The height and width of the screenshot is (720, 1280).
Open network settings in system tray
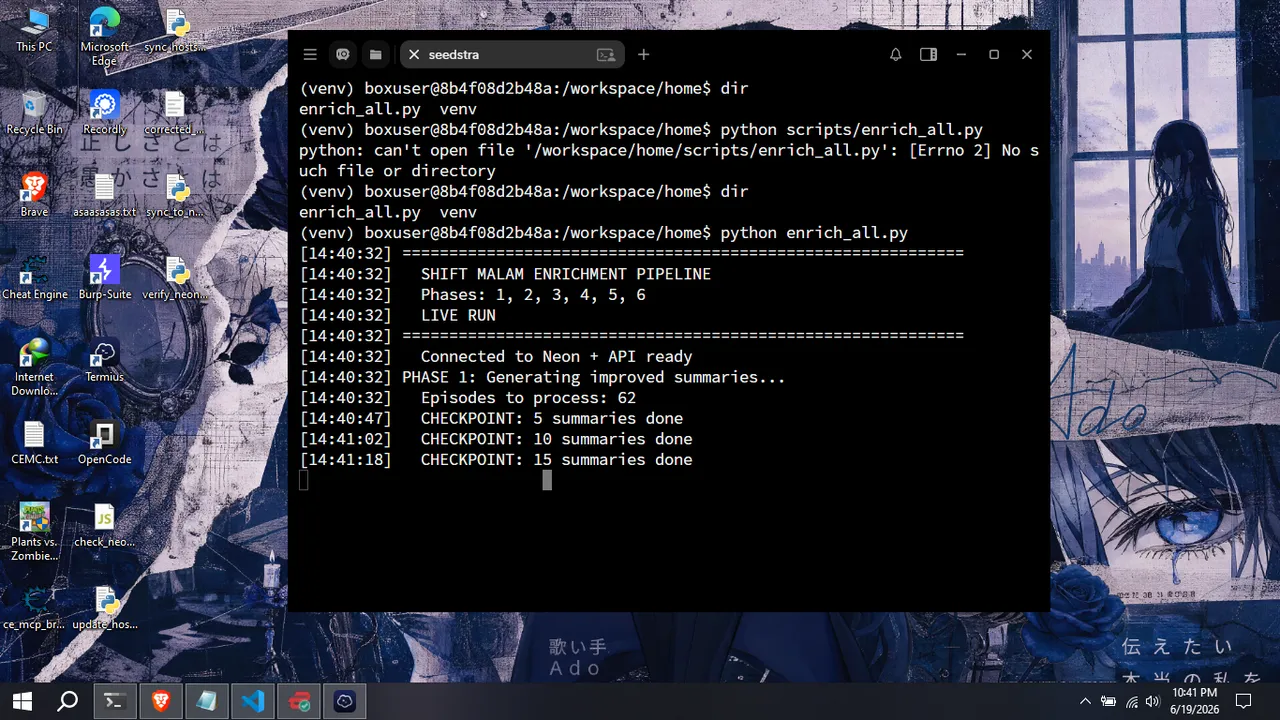(1131, 702)
